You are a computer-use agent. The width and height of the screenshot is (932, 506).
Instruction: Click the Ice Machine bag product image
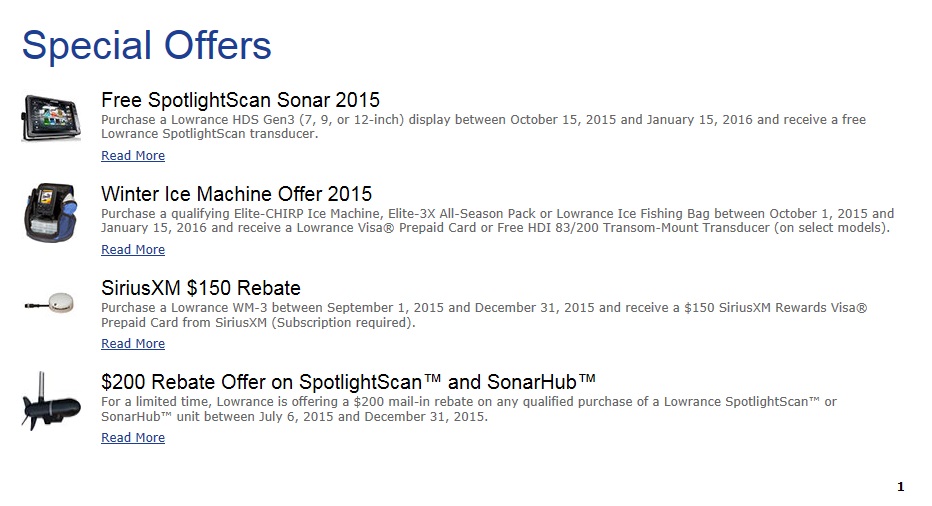pyautogui.click(x=51, y=212)
